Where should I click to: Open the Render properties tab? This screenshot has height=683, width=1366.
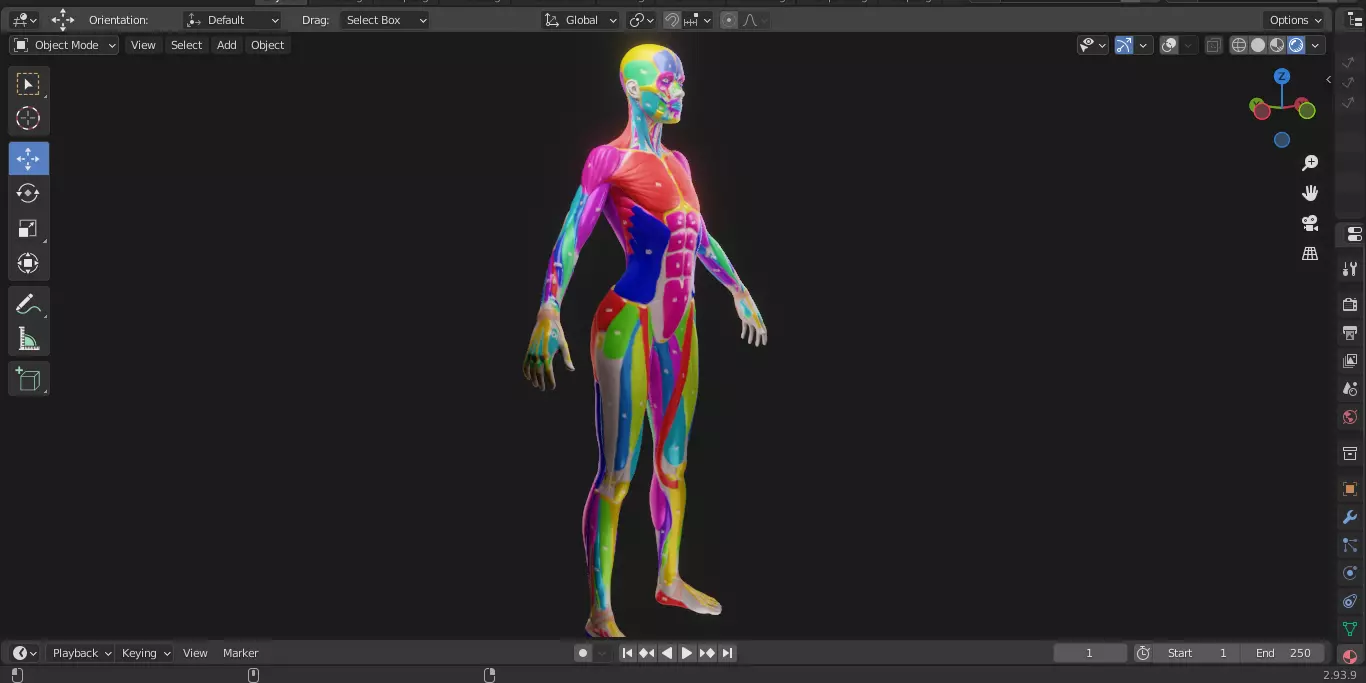pyautogui.click(x=1350, y=304)
